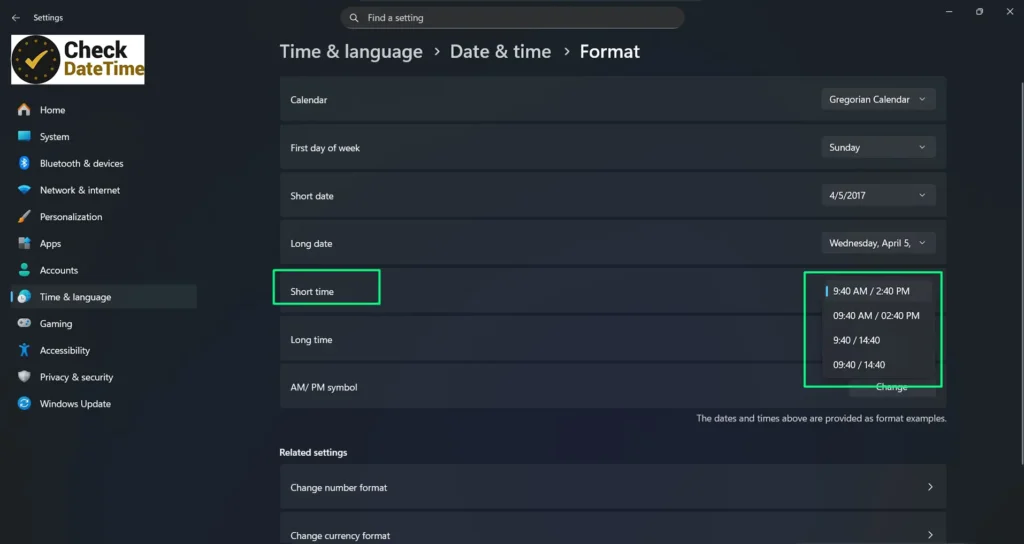Viewport: 1024px width, 544px height.
Task: Click the Personalization paintbrush icon
Action: point(24,217)
